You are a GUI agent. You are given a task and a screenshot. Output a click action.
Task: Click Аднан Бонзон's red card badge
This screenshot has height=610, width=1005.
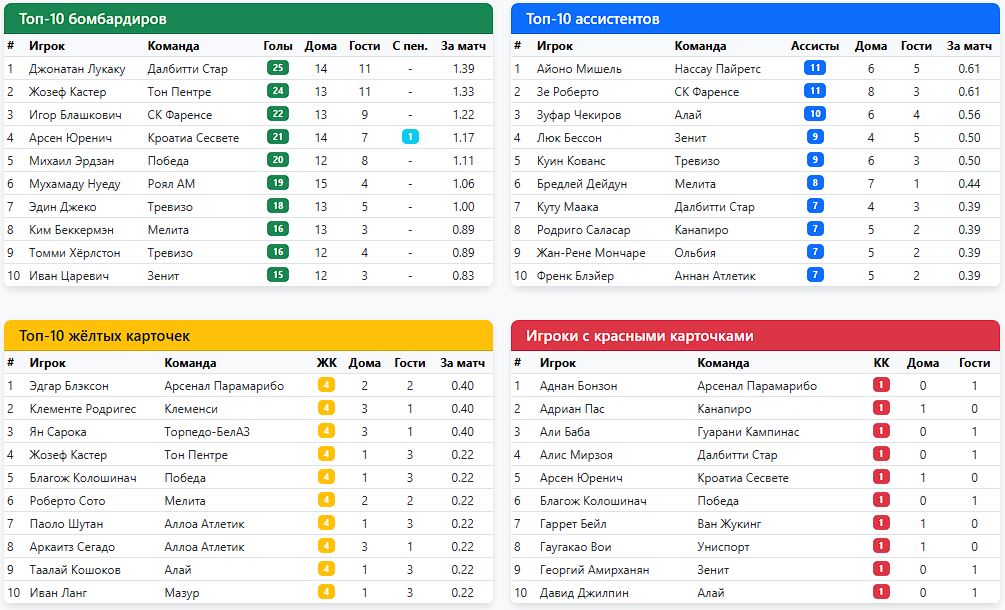point(881,386)
